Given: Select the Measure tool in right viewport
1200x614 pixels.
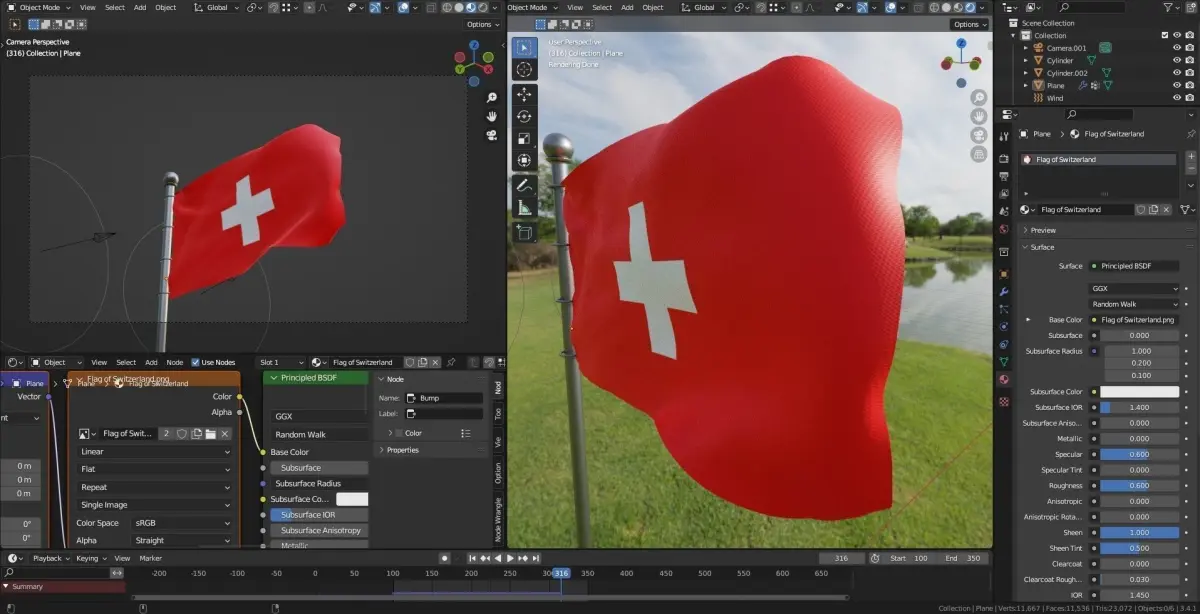Looking at the screenshot, I should click(x=524, y=208).
